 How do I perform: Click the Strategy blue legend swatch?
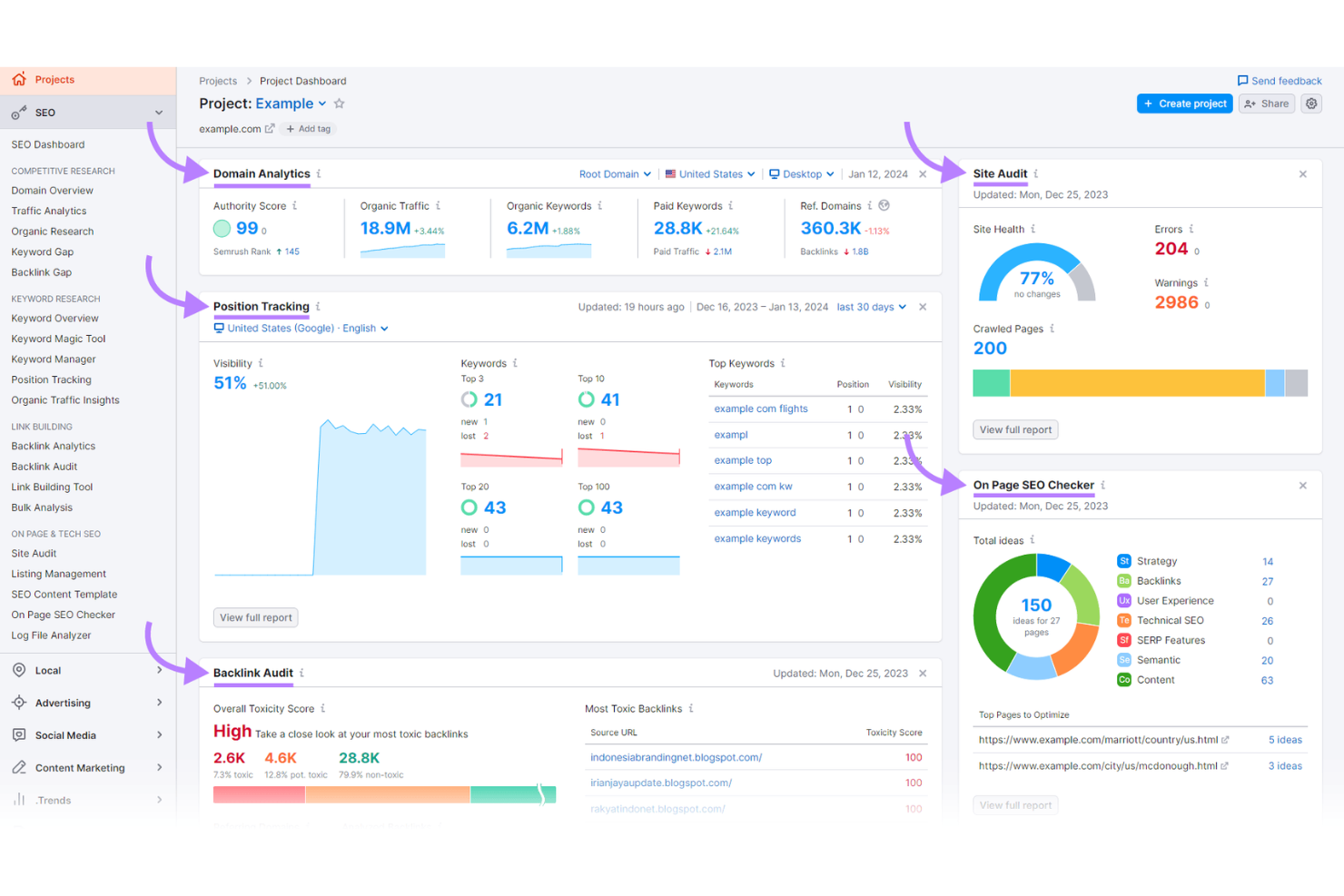click(x=1124, y=561)
